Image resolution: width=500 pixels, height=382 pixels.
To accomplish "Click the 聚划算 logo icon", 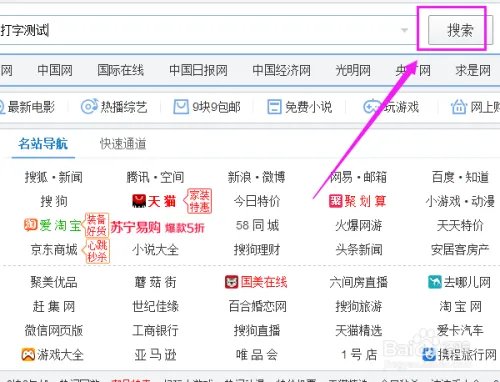I will [x=336, y=201].
